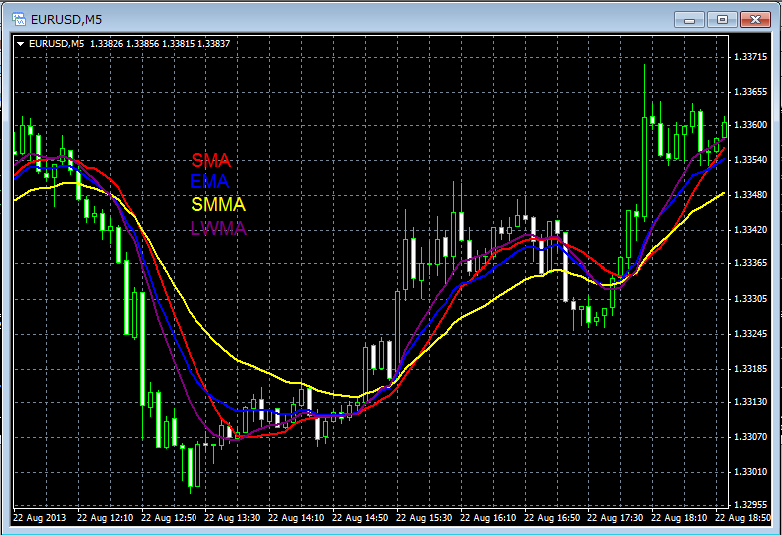Click the OHLC price readout atop chart
Screen dimensions: 782x535
tap(160, 43)
